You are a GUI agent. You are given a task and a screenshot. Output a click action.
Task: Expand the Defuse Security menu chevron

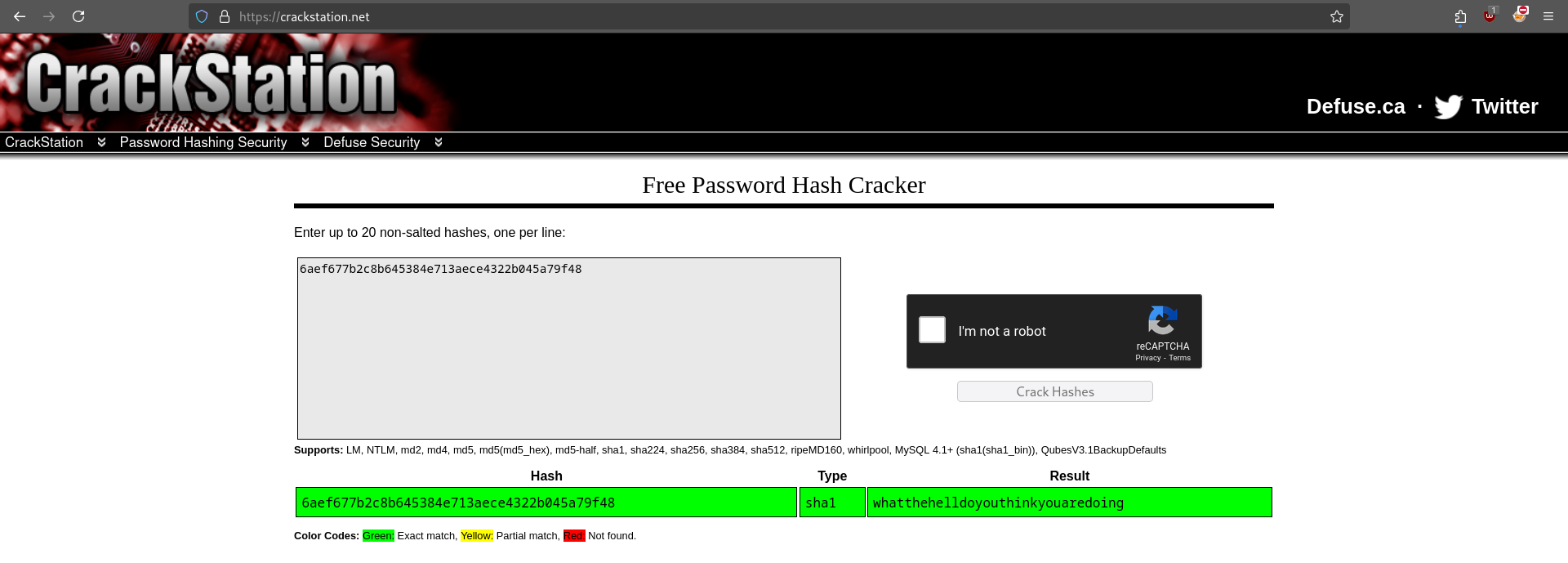(x=439, y=142)
